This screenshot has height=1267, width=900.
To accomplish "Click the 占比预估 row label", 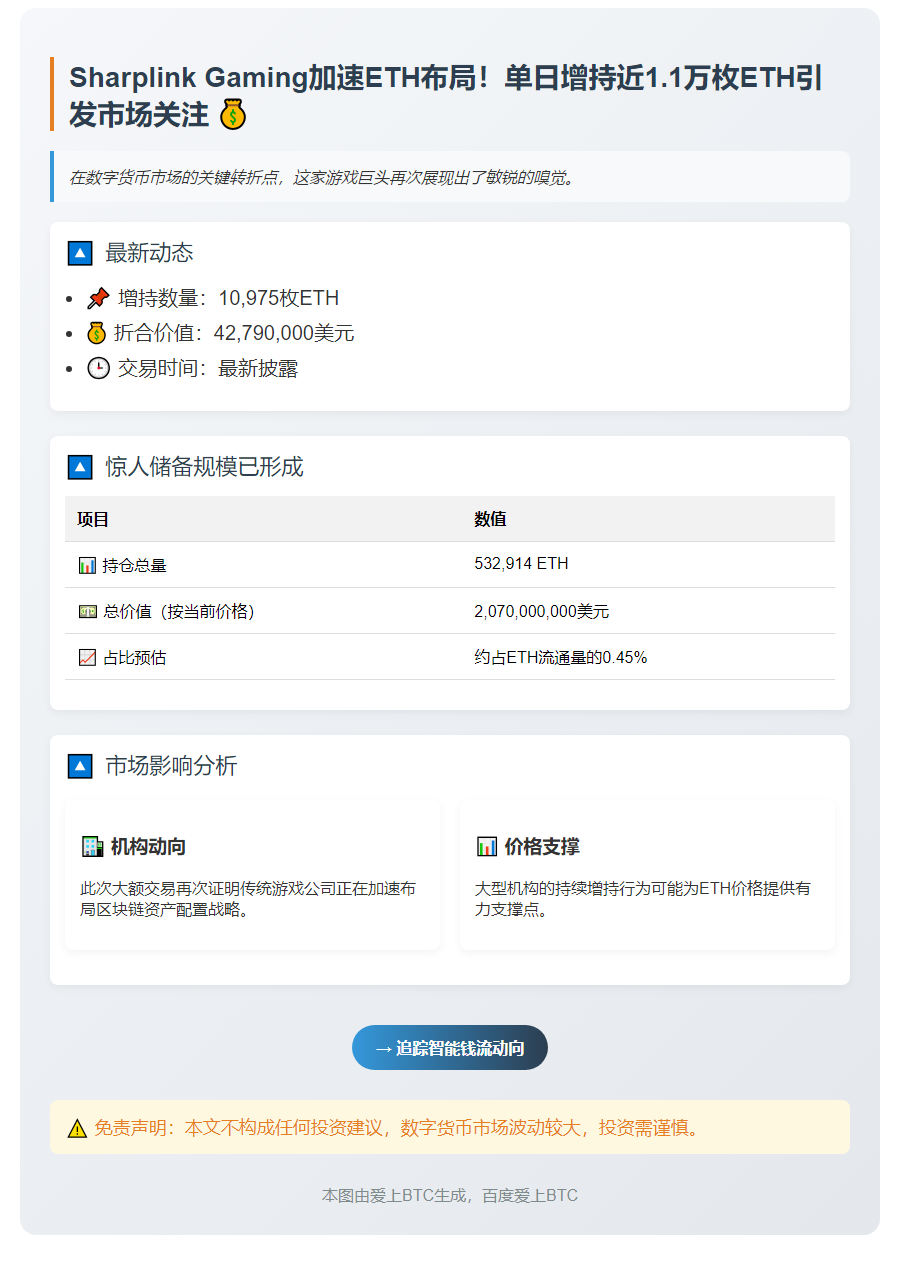I will [134, 657].
